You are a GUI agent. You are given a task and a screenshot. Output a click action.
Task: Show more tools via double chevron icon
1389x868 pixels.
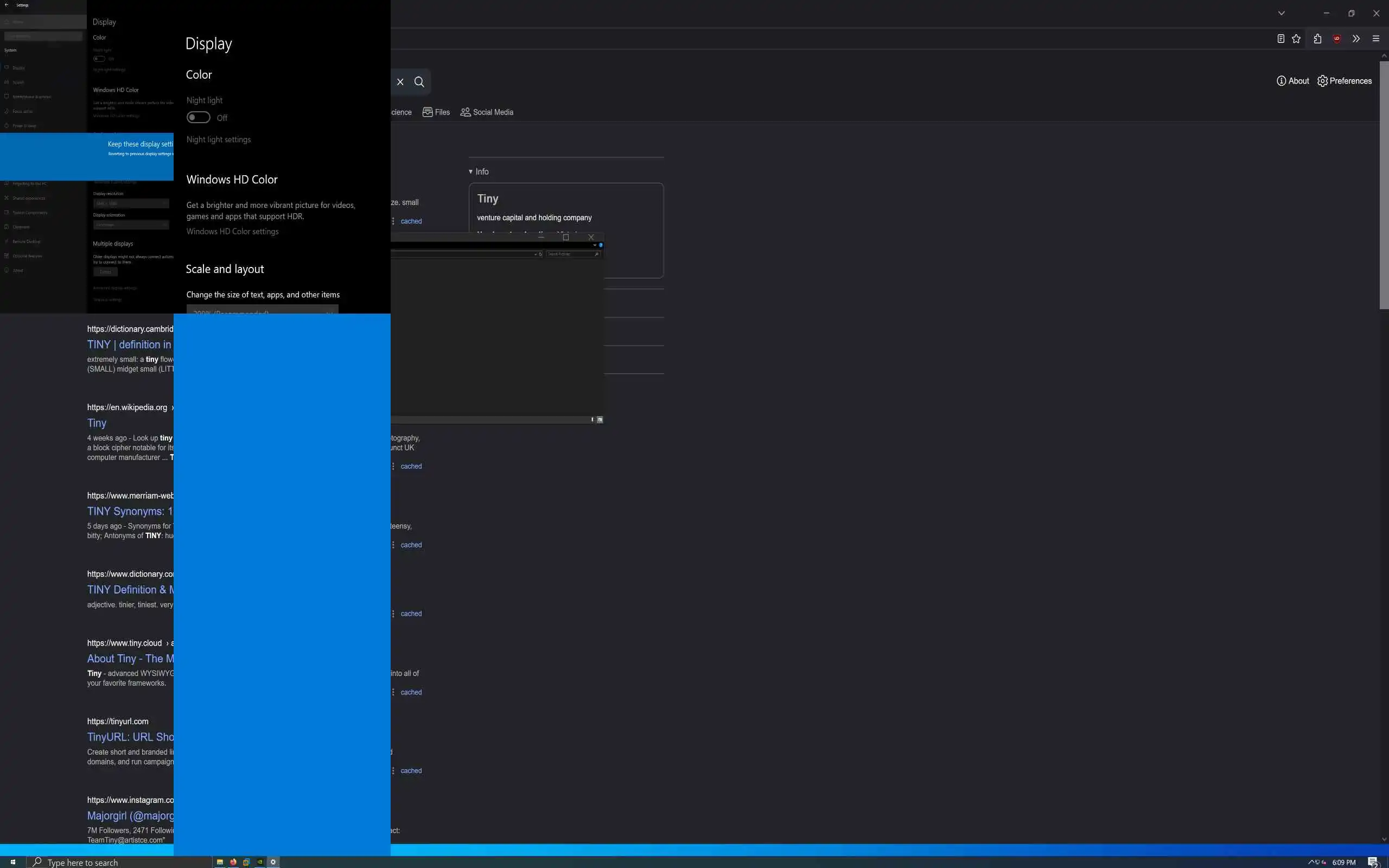click(1356, 39)
